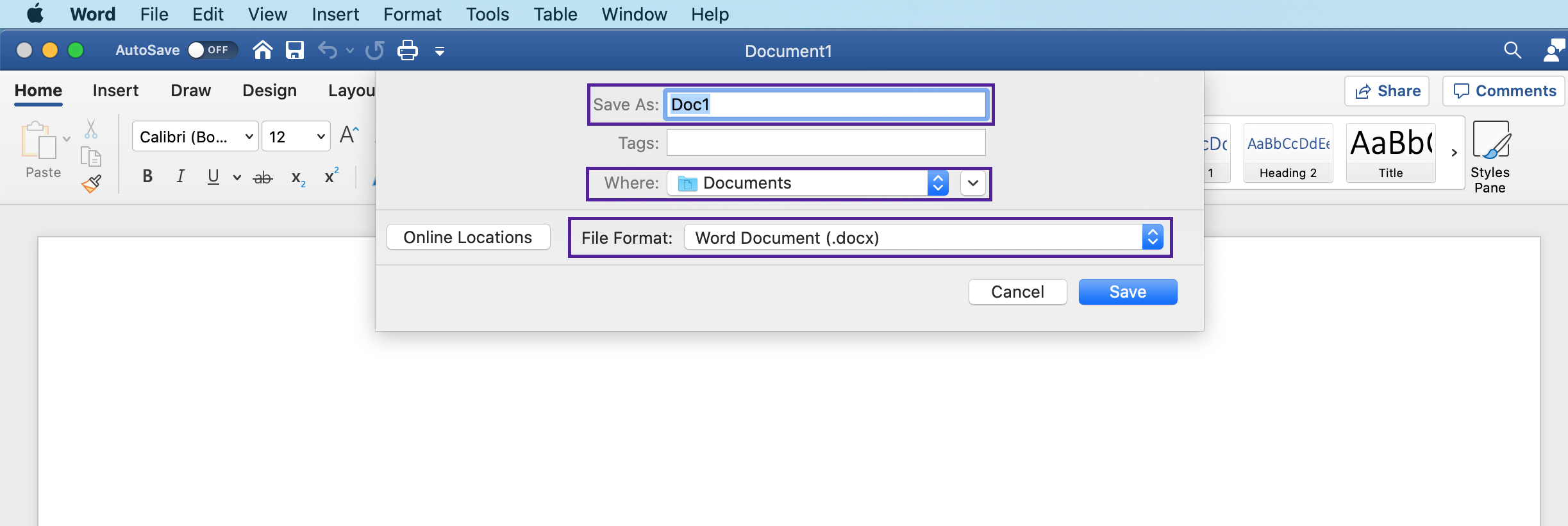Click the Search magnifier icon

(1512, 50)
